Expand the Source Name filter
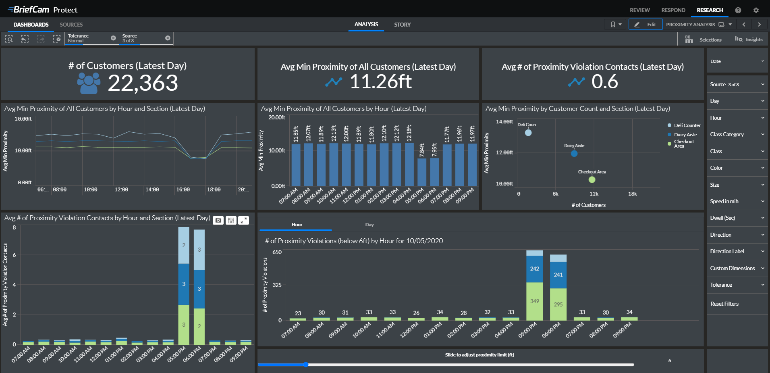The width and height of the screenshot is (770, 373). 736,84
